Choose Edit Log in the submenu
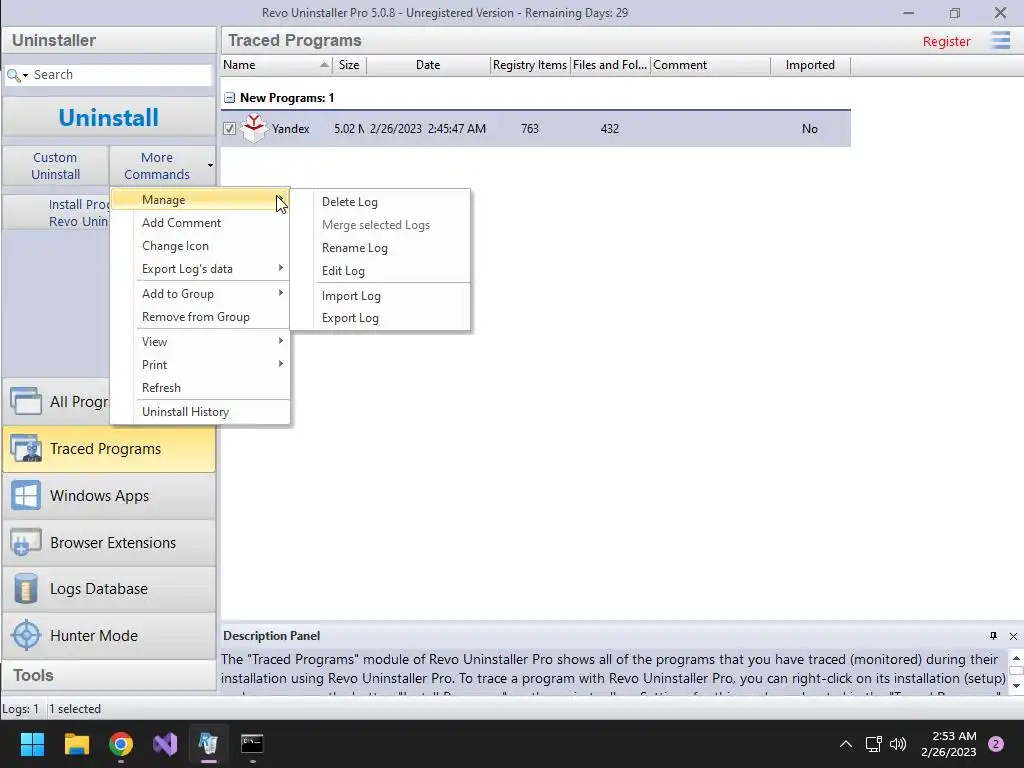Image resolution: width=1024 pixels, height=768 pixels. point(343,271)
